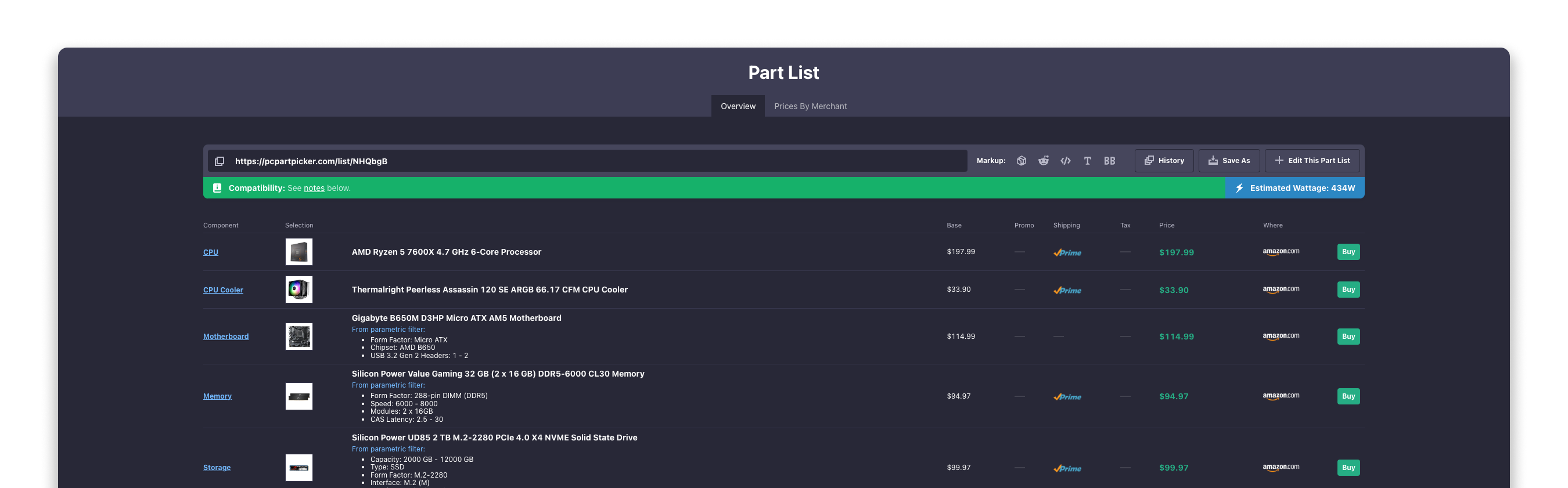Click the Amazon logo in the CPU Cooler row
The image size is (1568, 488).
(1281, 290)
